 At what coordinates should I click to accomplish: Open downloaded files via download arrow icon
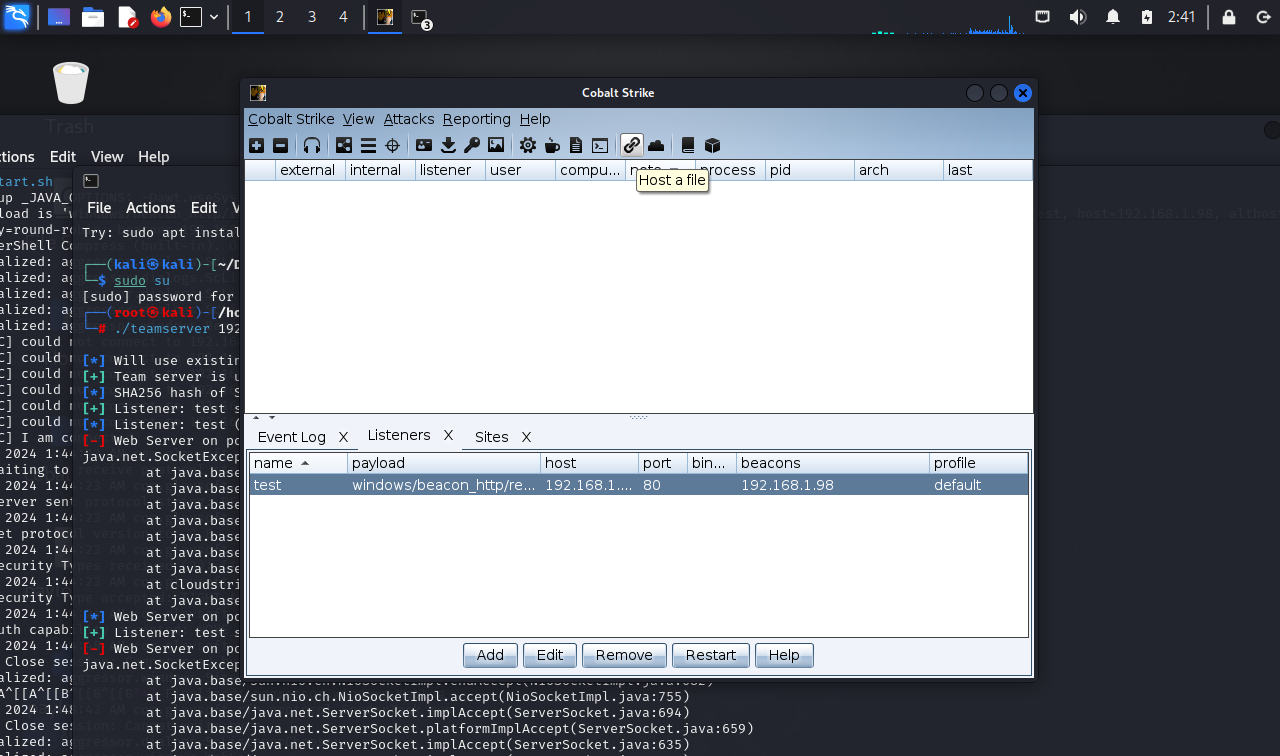[448, 146]
